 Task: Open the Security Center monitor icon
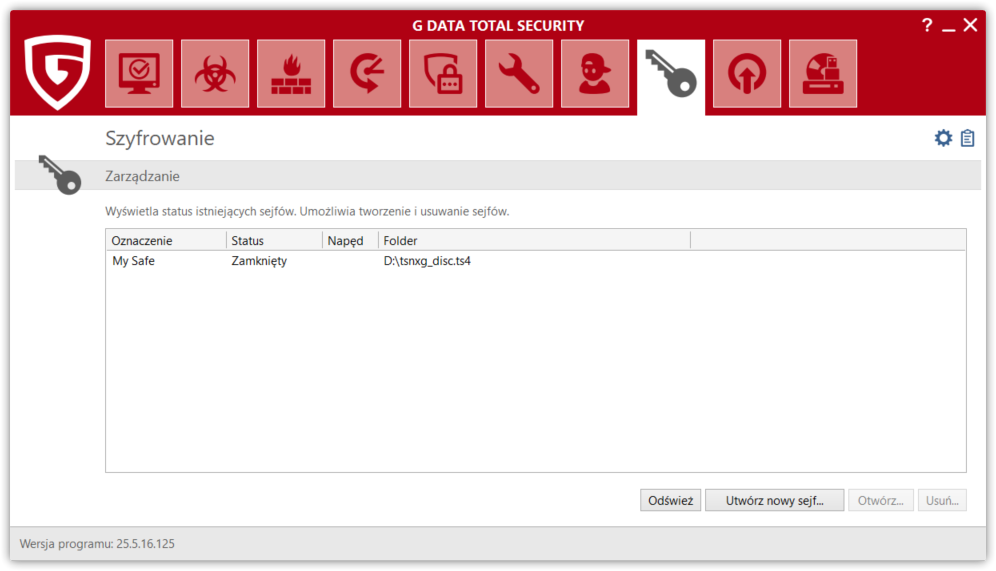point(139,74)
